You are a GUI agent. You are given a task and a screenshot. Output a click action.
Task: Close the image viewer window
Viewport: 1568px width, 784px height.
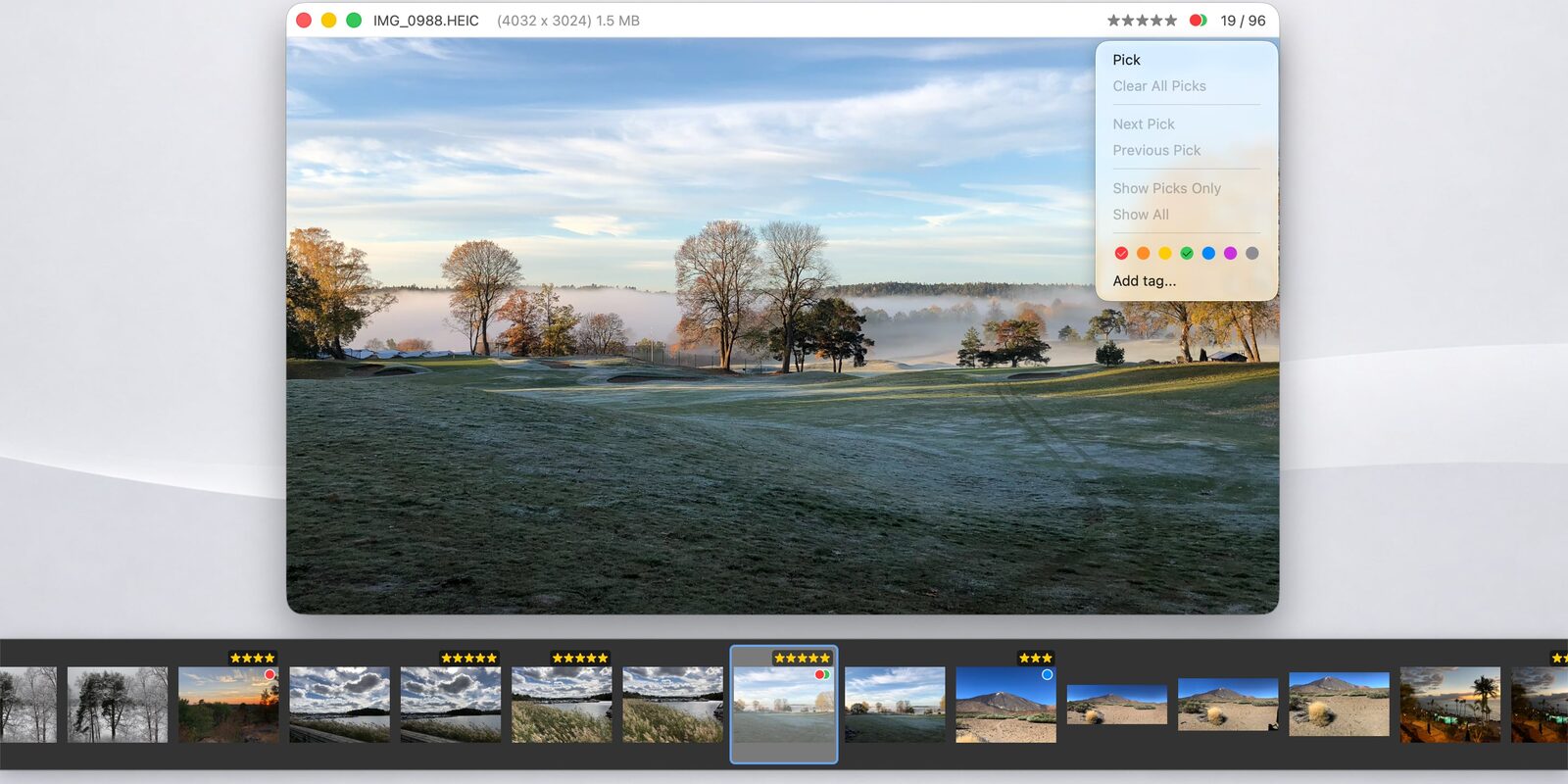coord(304,21)
